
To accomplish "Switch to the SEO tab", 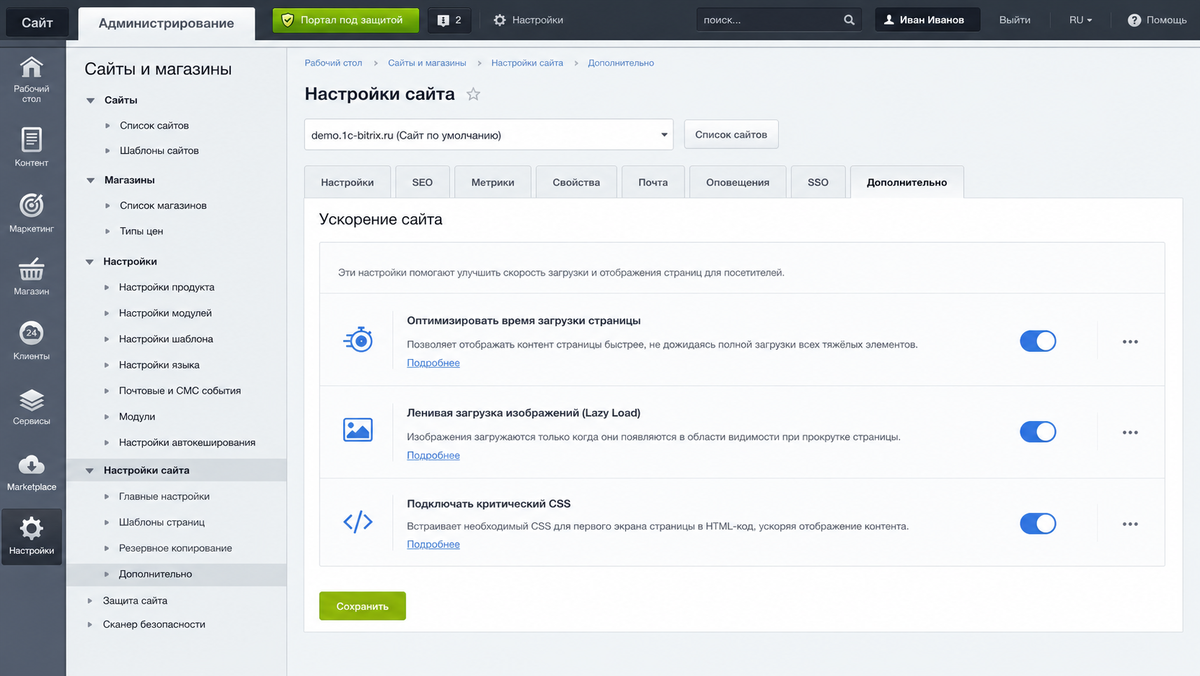I will click(x=422, y=183).
